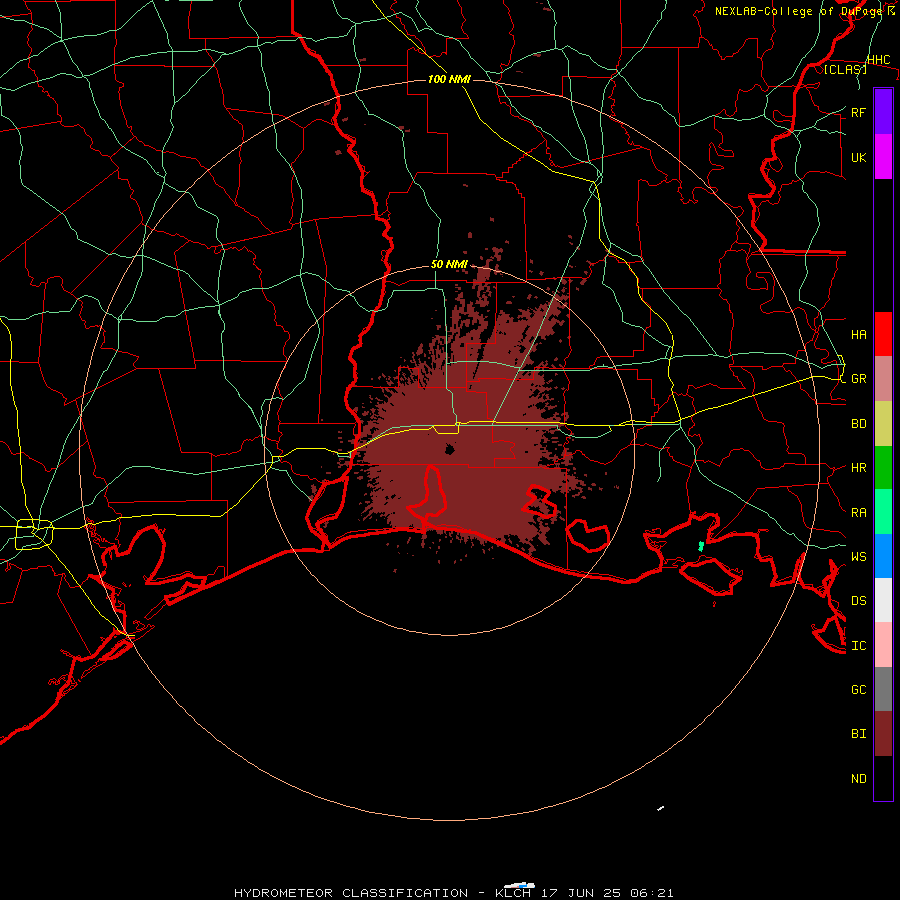Click the small green rain echo near the coast

tap(701, 546)
